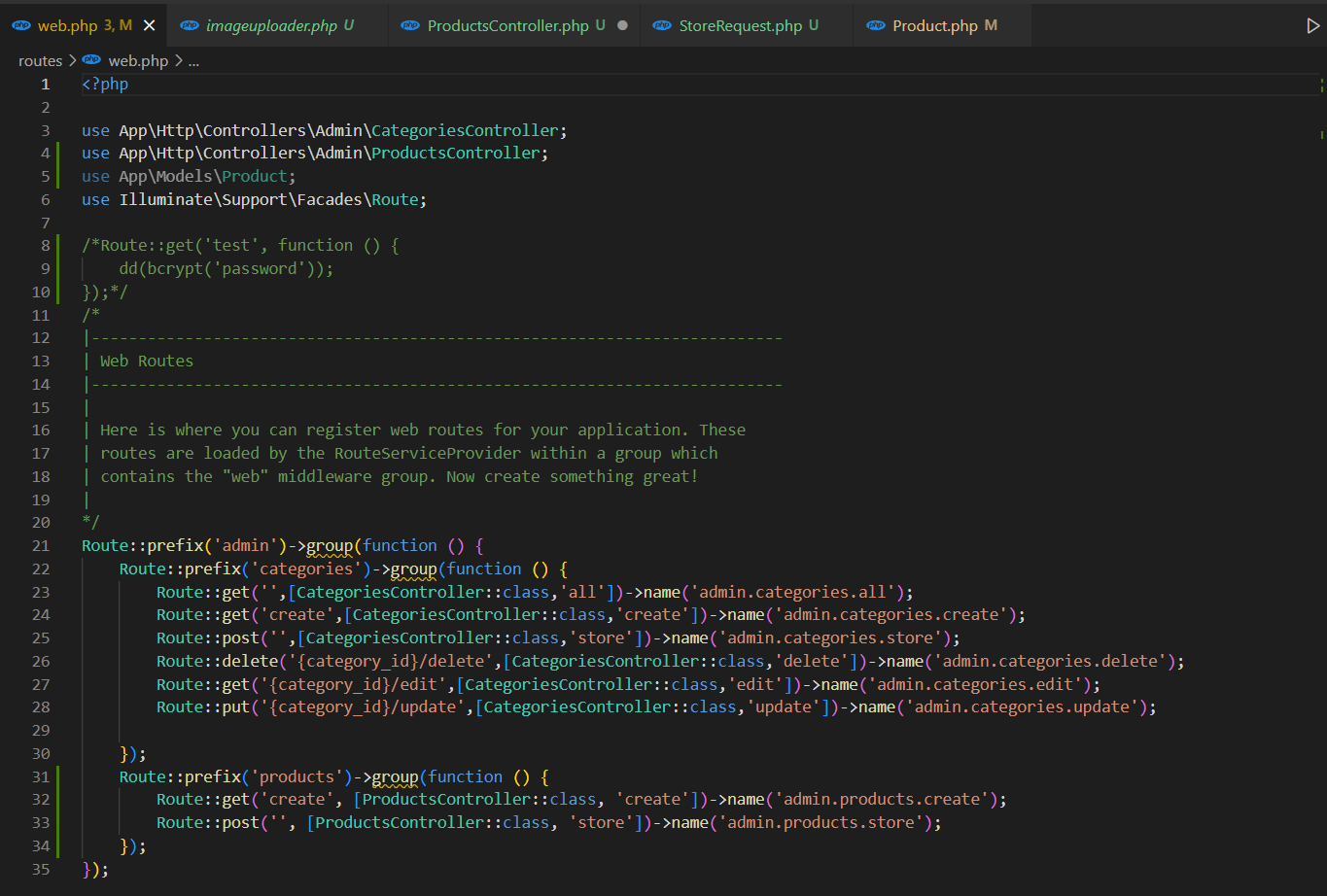Click the 'admin.products.store' route name
The width and height of the screenshot is (1327, 896).
(821, 822)
